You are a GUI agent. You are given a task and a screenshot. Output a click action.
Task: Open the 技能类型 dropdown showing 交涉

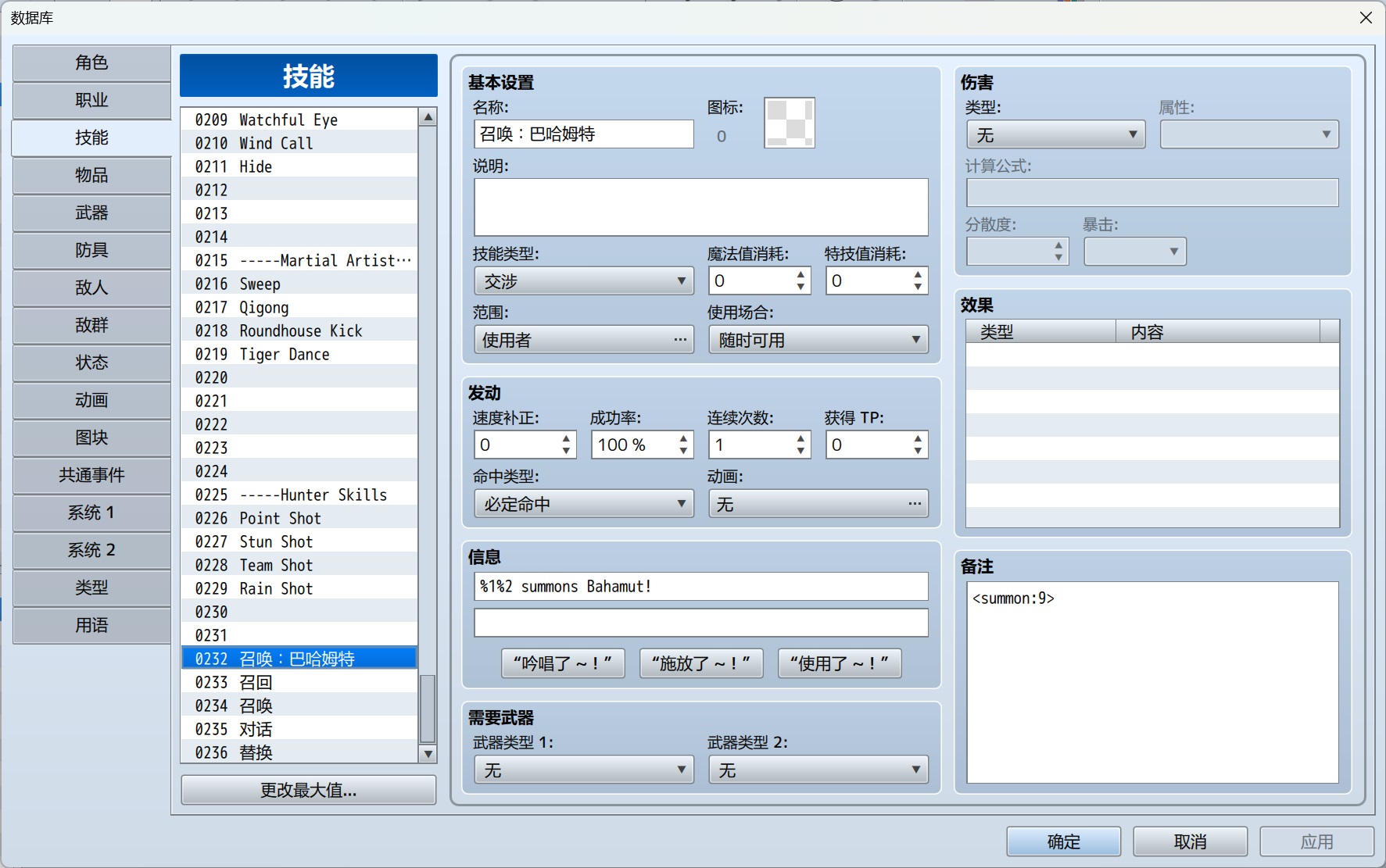pyautogui.click(x=583, y=281)
